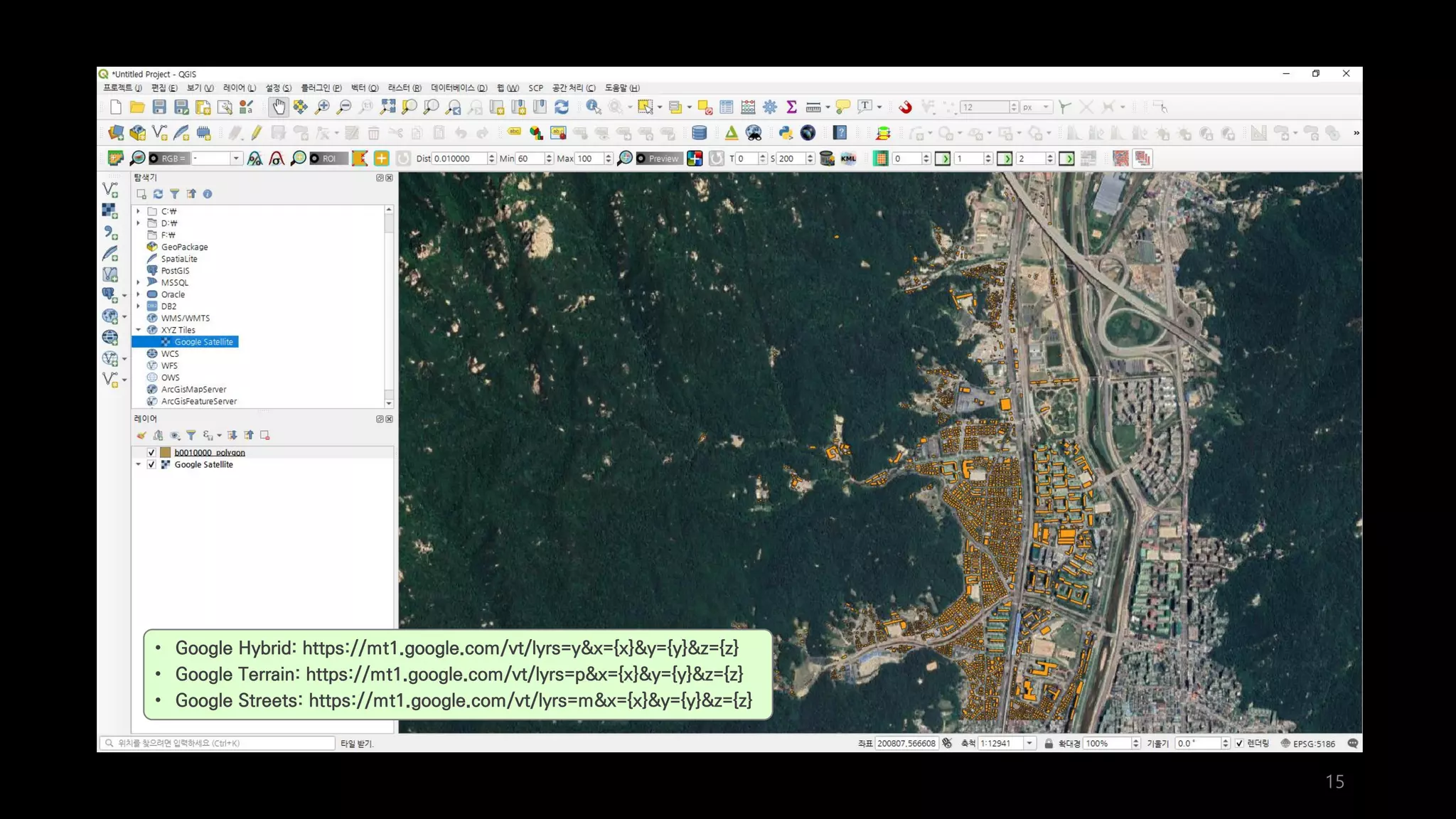Click the EPSG:5186 projection button
This screenshot has width=1456, height=819.
tap(1308, 744)
